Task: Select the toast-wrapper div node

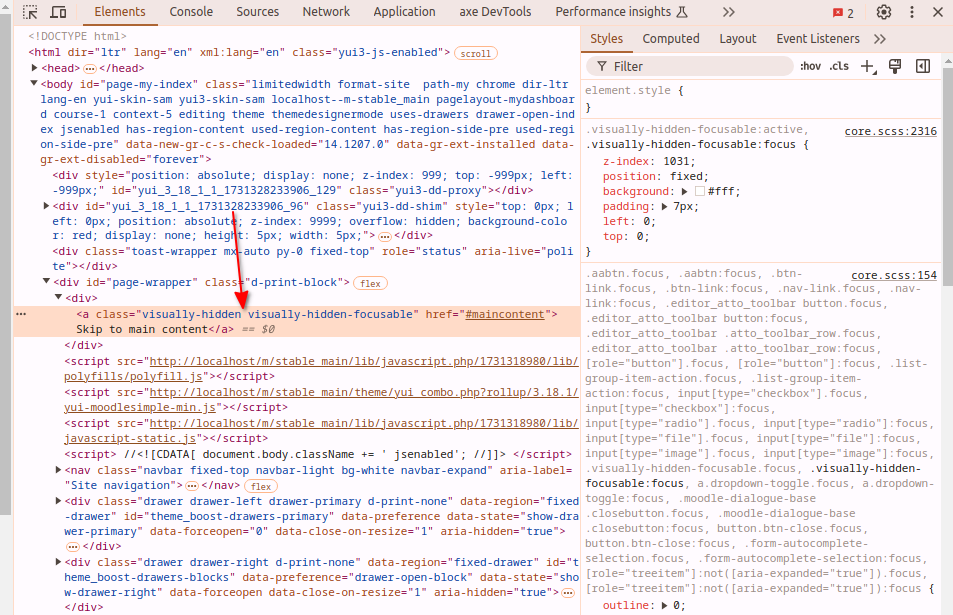Action: click(312, 259)
